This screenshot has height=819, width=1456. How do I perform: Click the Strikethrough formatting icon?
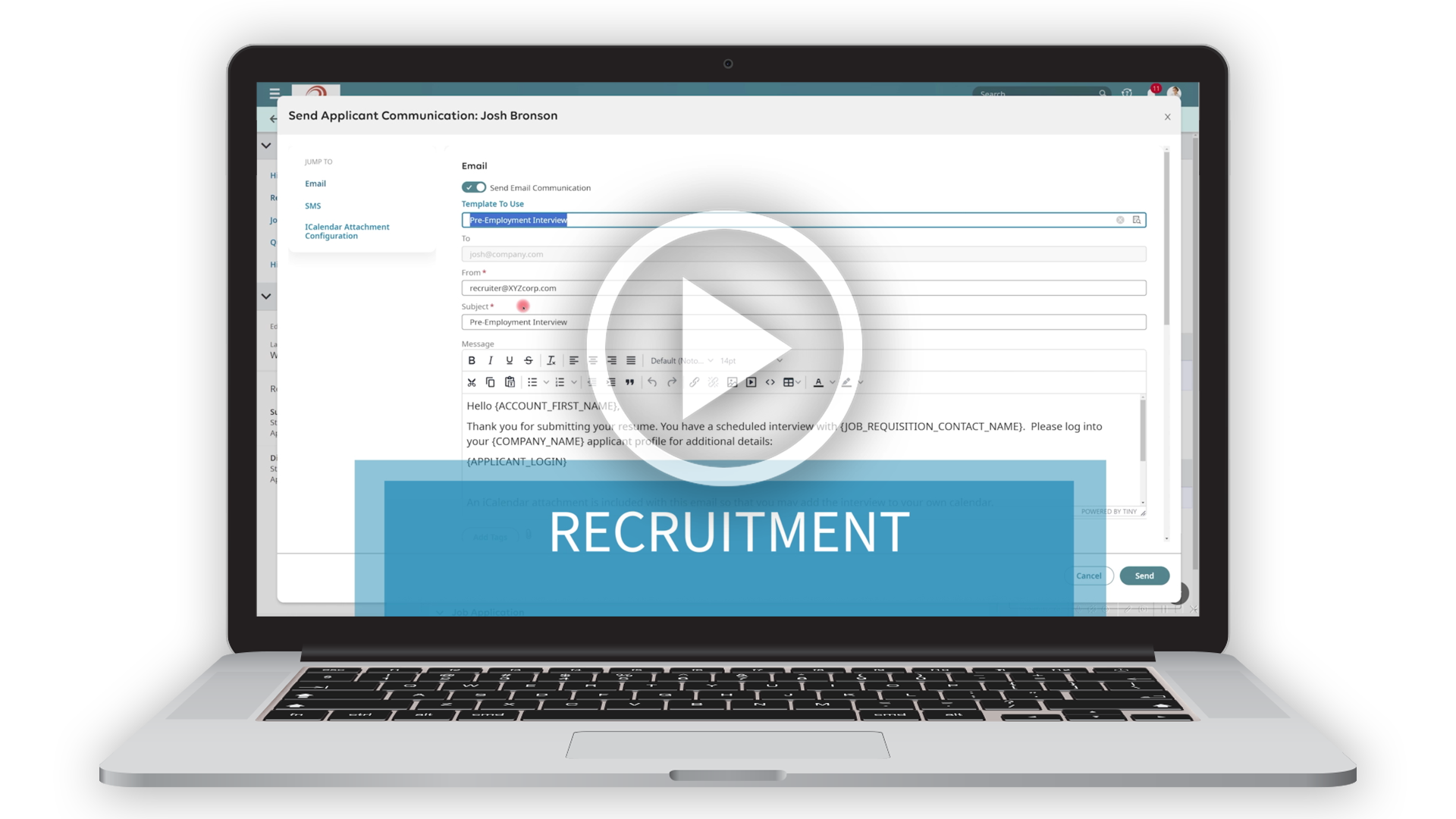[x=528, y=360]
